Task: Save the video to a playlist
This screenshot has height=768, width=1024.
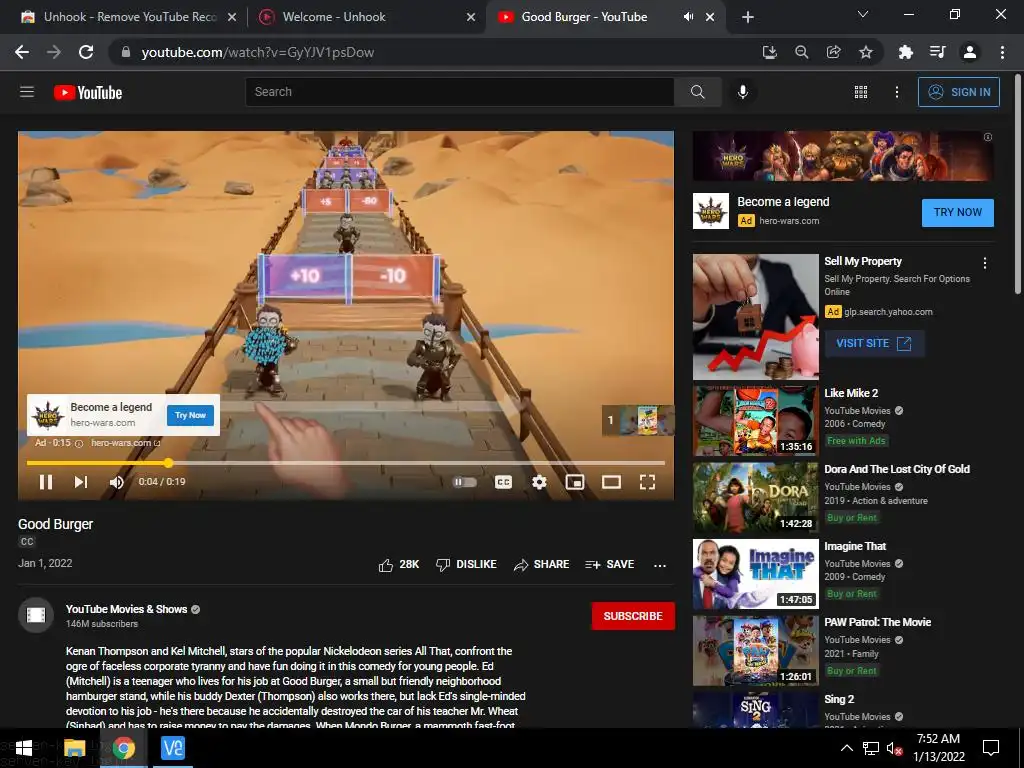Action: (x=609, y=564)
